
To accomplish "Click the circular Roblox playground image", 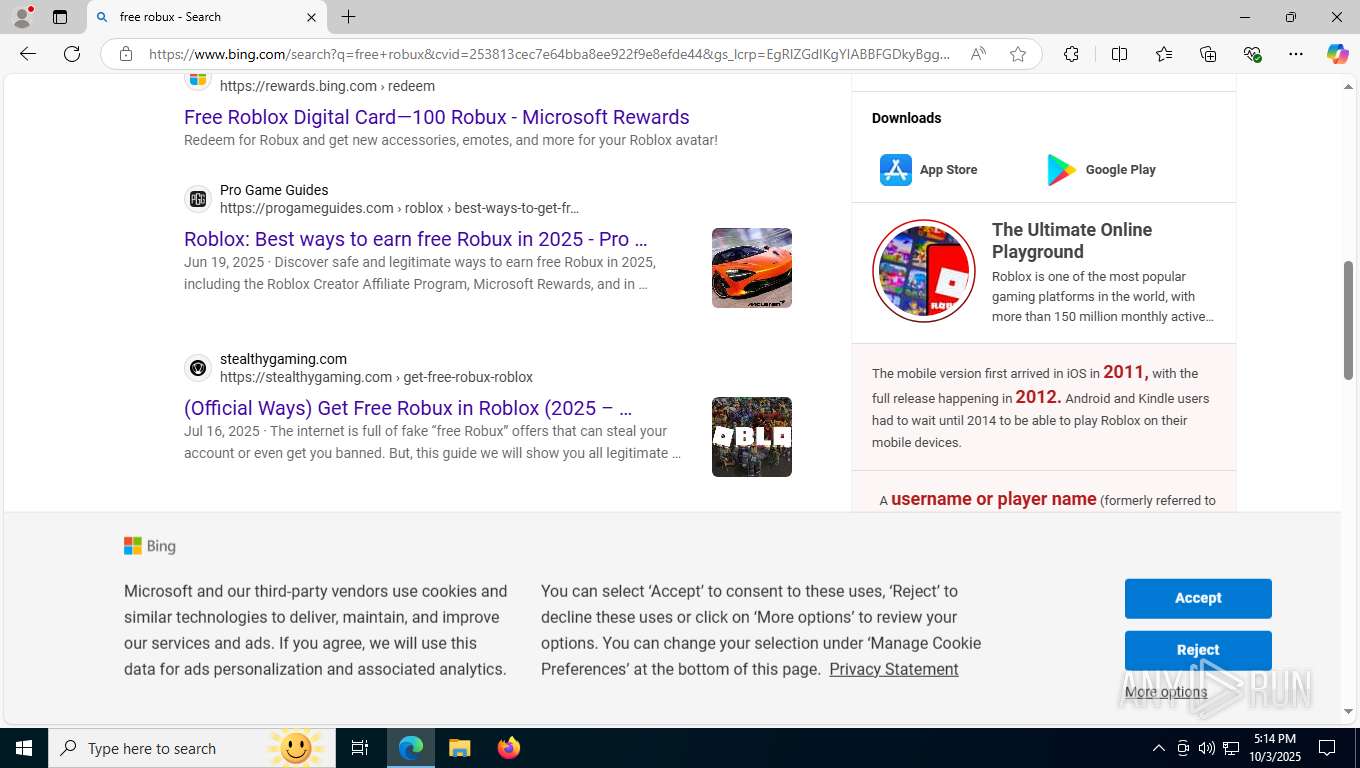I will 924,271.
